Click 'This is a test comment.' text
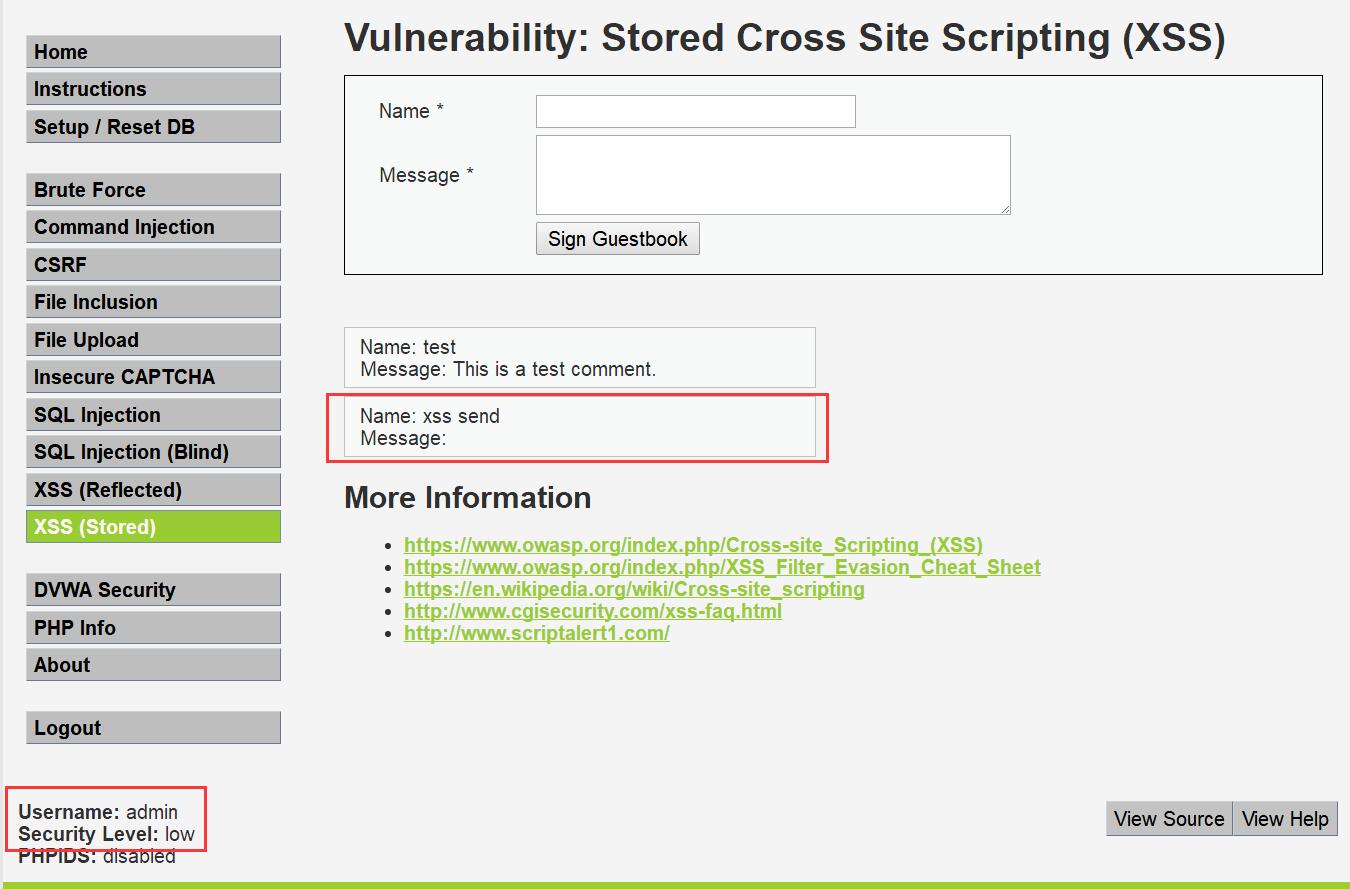Screen dimensions: 1350x889 555,369
